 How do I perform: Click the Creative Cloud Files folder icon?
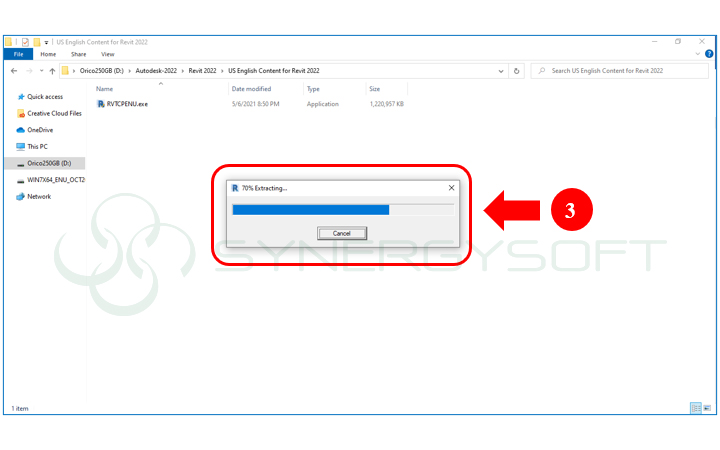(x=21, y=113)
